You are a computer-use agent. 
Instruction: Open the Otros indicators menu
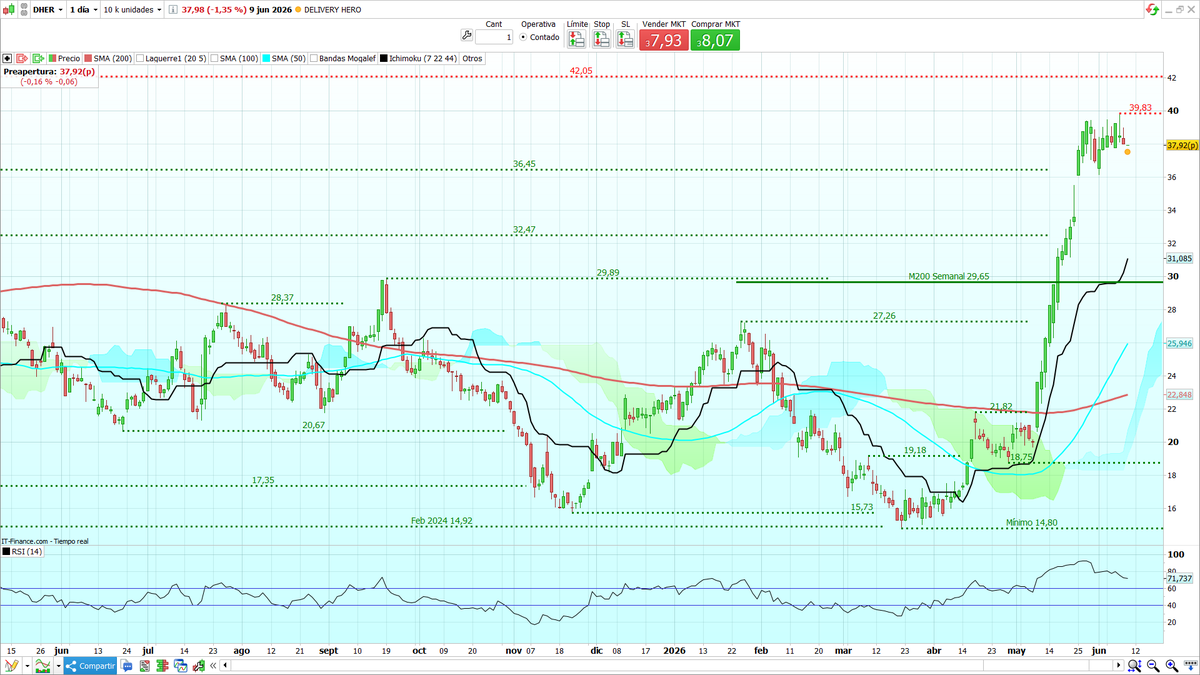(472, 58)
